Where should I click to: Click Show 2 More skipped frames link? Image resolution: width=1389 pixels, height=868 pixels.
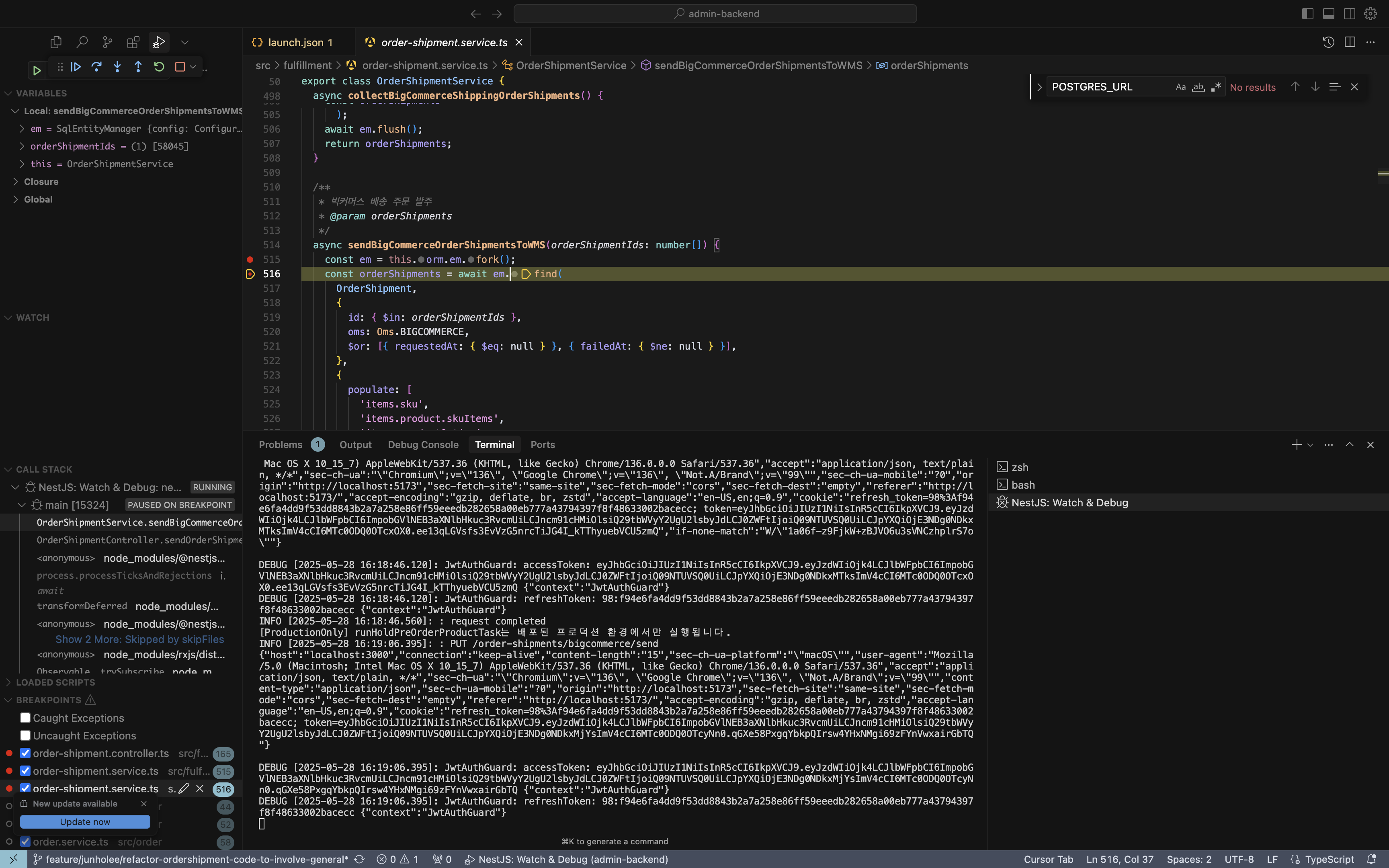tap(139, 639)
